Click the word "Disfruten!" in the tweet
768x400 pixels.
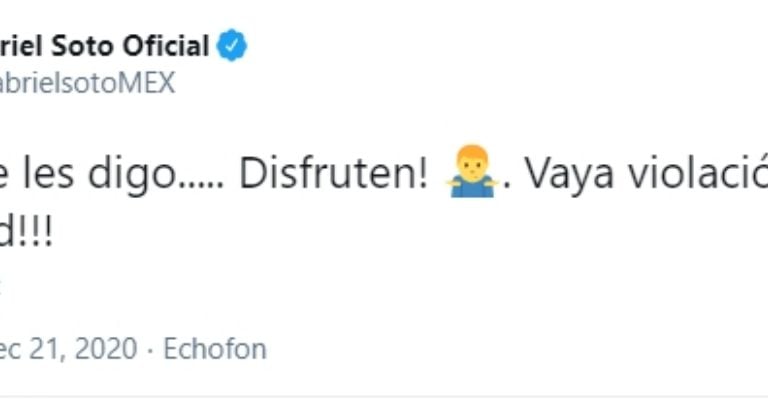[336, 174]
